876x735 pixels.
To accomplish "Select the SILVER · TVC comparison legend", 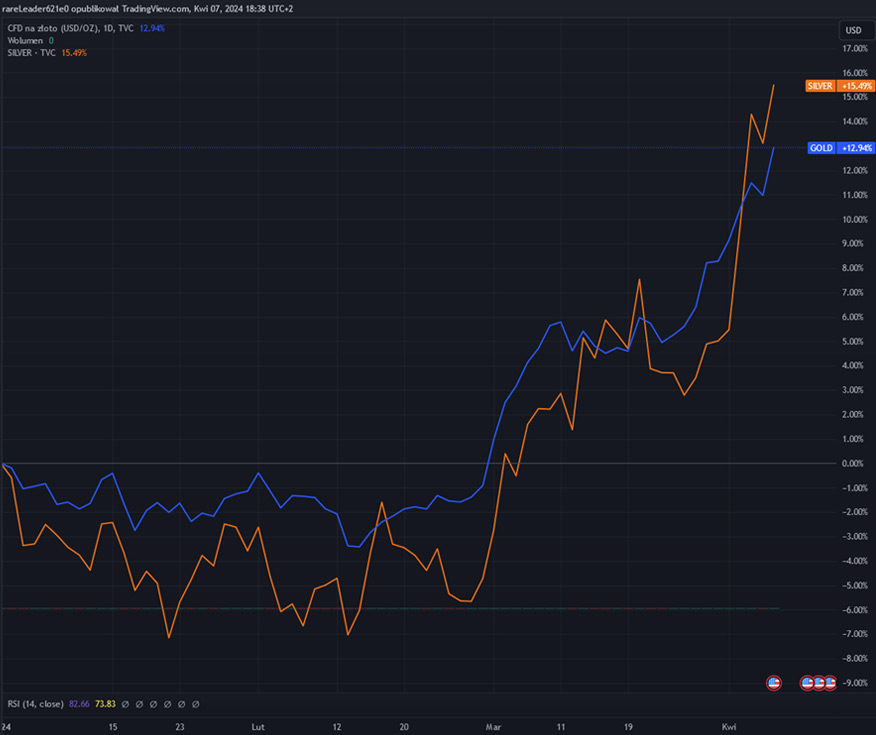I will [x=32, y=52].
